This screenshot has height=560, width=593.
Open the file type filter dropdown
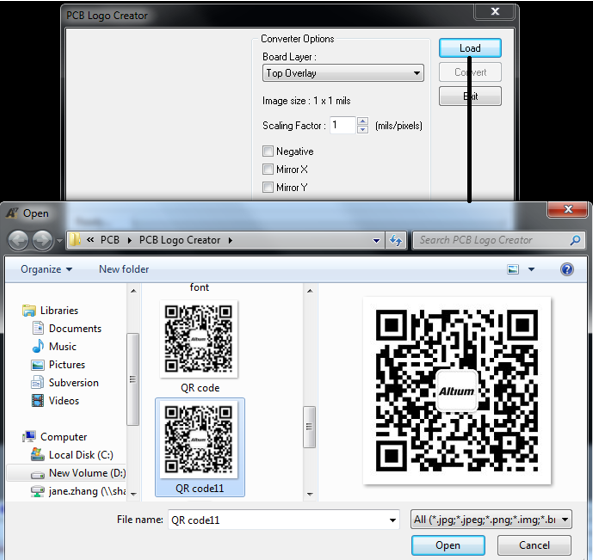pyautogui.click(x=491, y=520)
